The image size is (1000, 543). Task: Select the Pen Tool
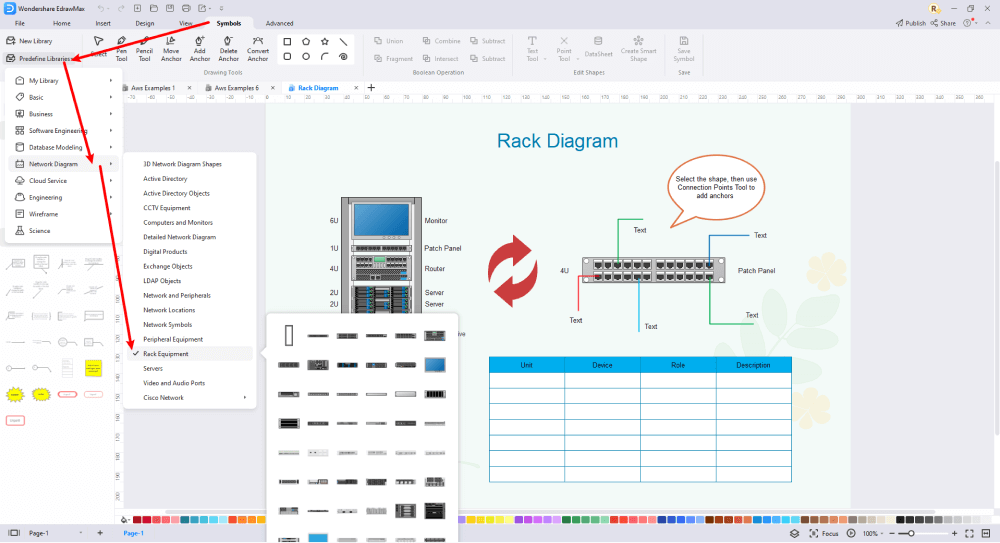click(121, 48)
